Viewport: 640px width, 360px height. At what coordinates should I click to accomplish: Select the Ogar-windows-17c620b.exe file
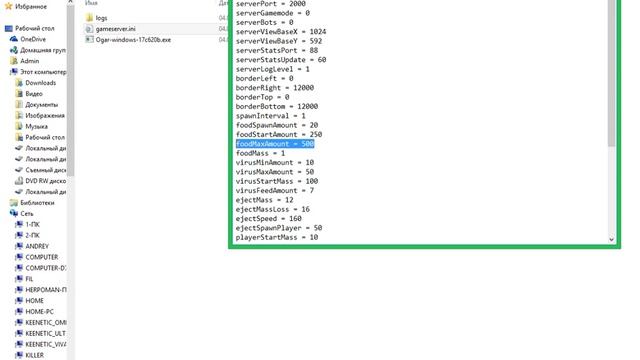128,40
